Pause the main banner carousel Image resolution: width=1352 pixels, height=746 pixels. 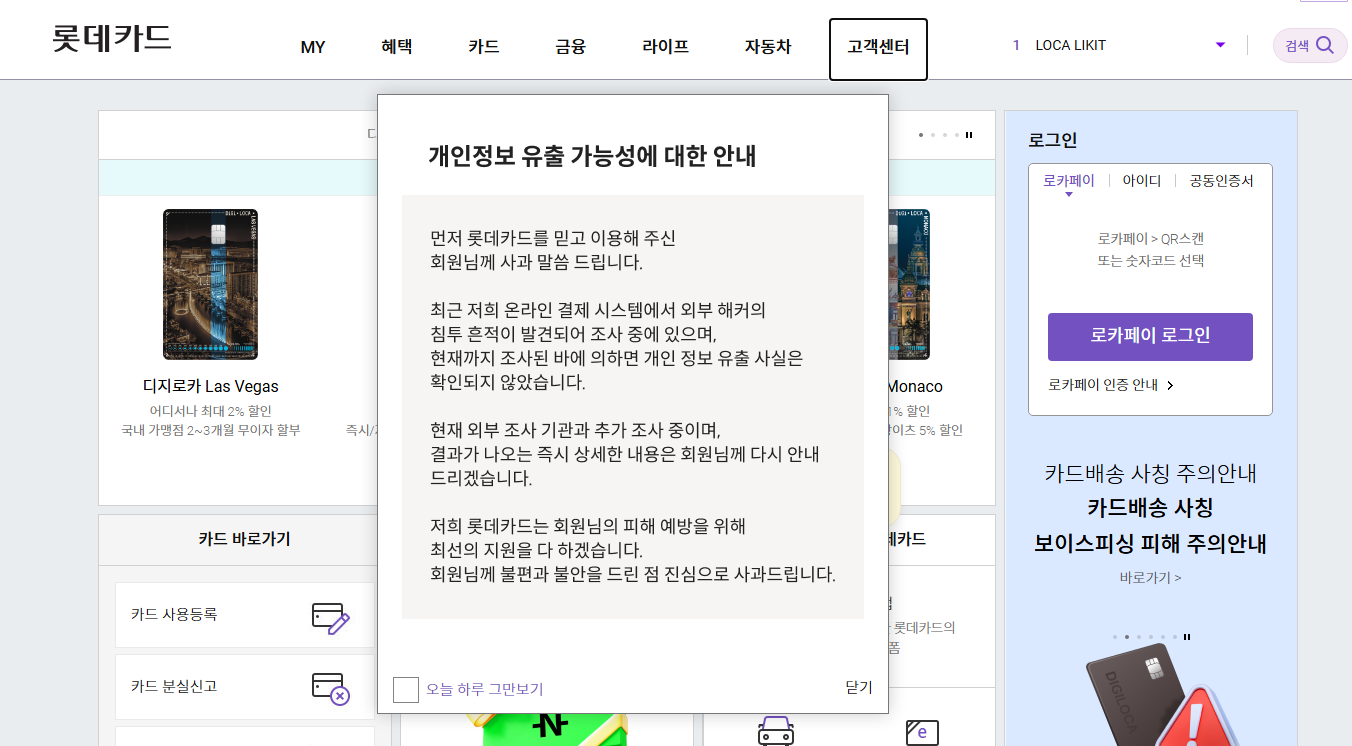pos(969,134)
